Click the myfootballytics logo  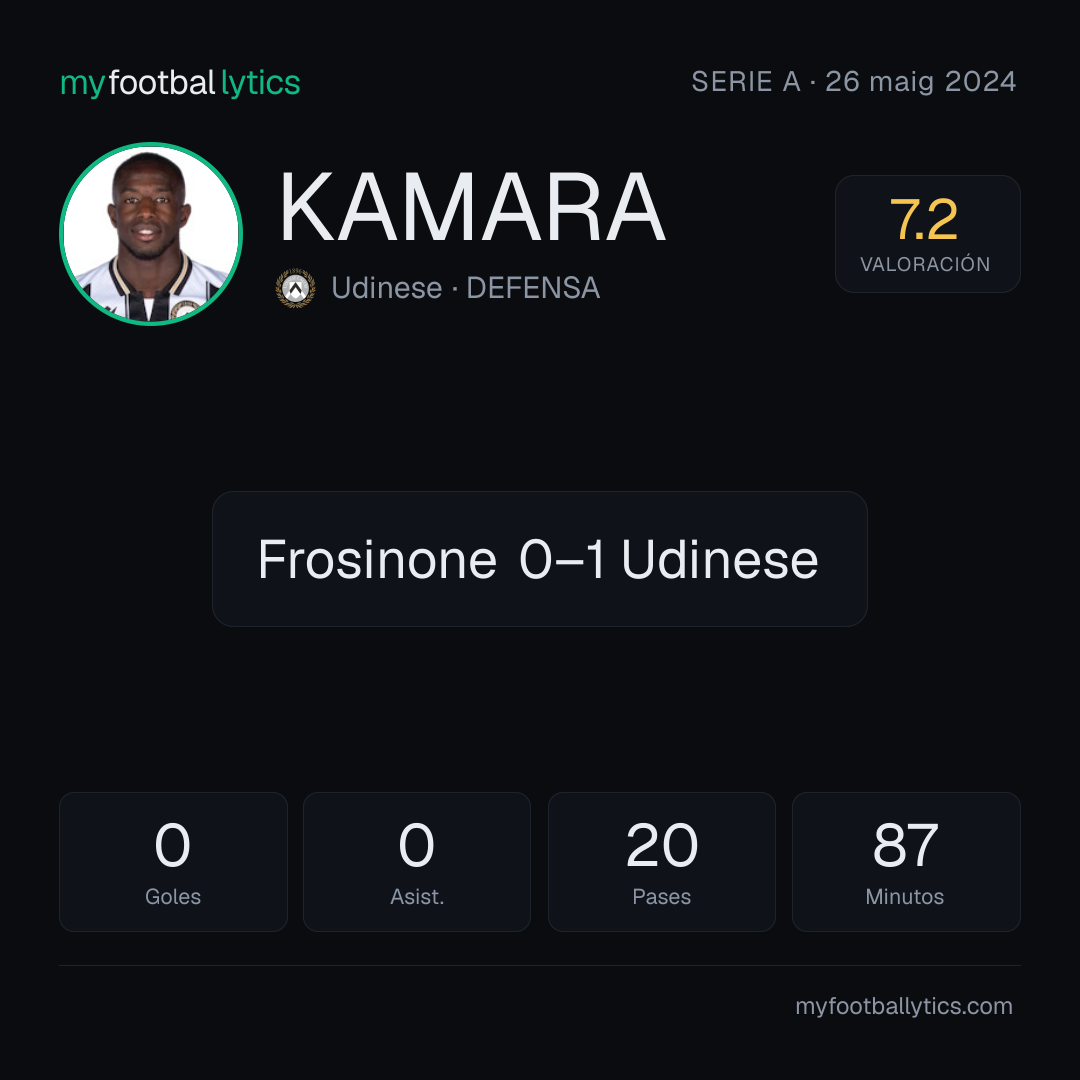pos(180,83)
